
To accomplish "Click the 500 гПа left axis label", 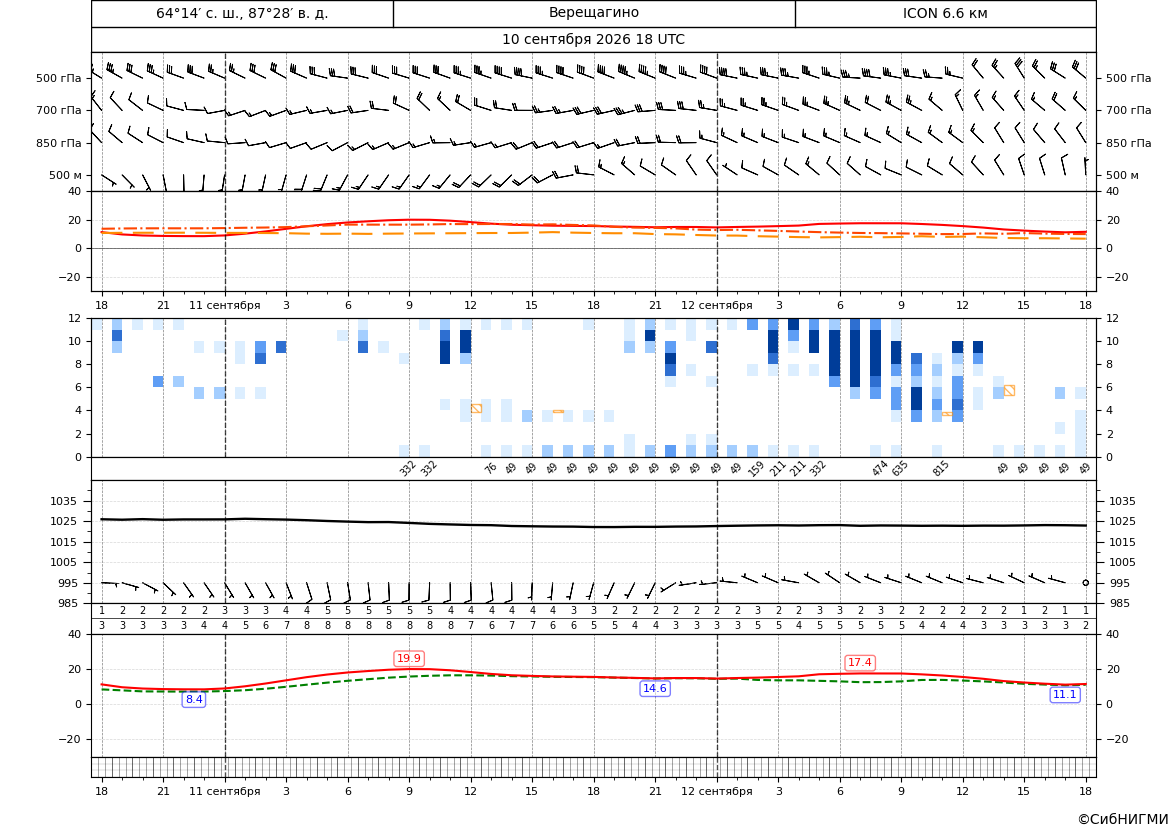I will click(x=59, y=78).
